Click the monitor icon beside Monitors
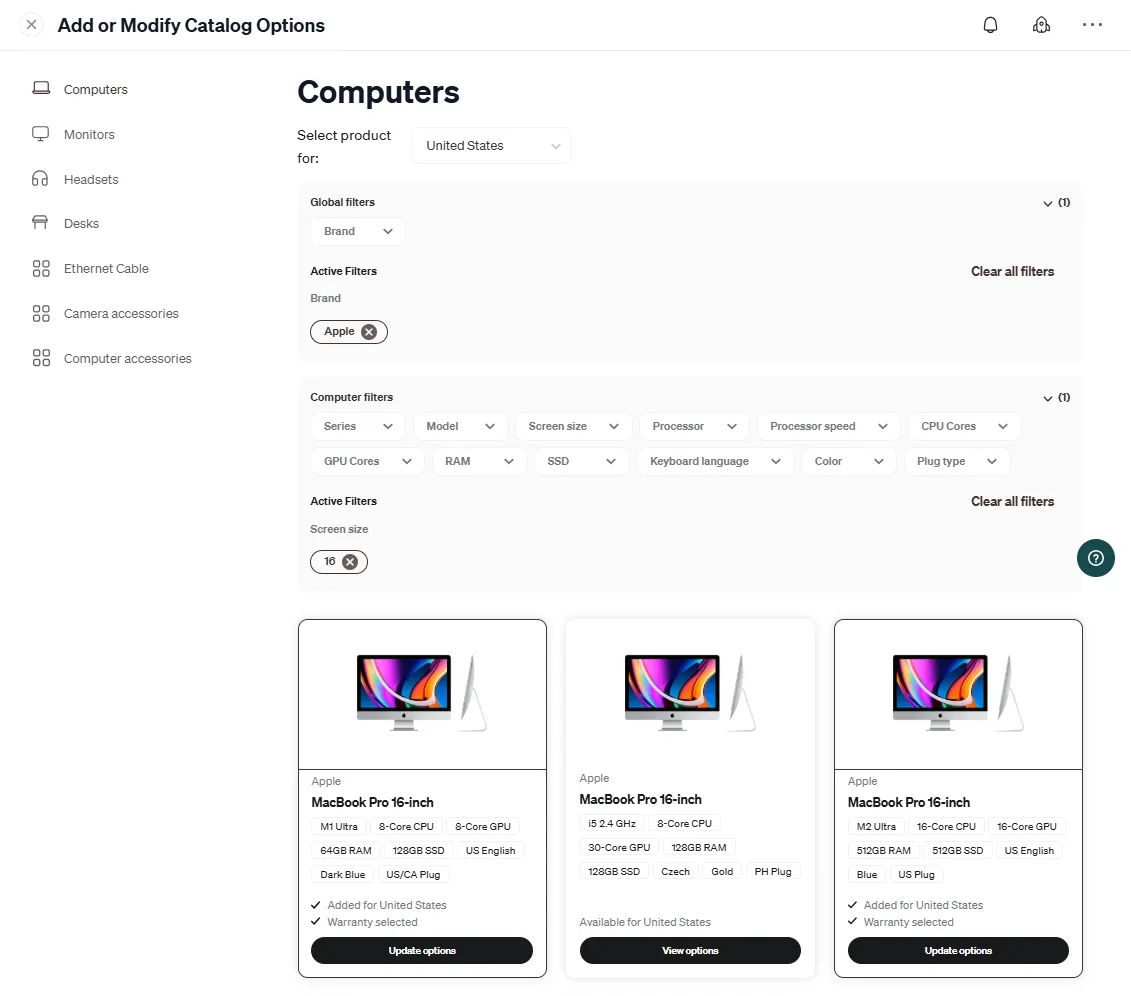Image resolution: width=1131 pixels, height=996 pixels. click(x=41, y=133)
